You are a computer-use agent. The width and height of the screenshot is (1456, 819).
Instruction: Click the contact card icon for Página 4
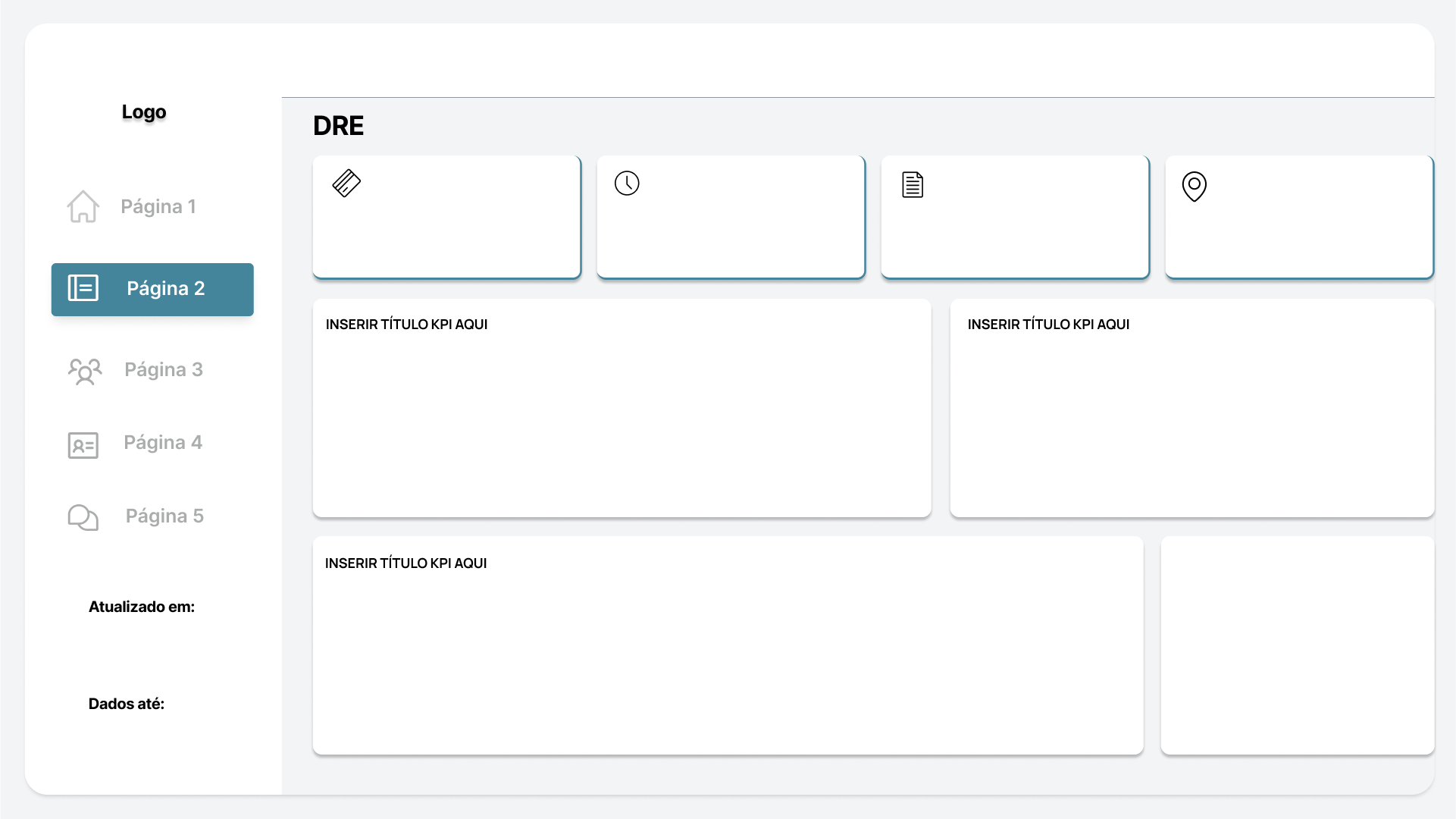point(83,445)
